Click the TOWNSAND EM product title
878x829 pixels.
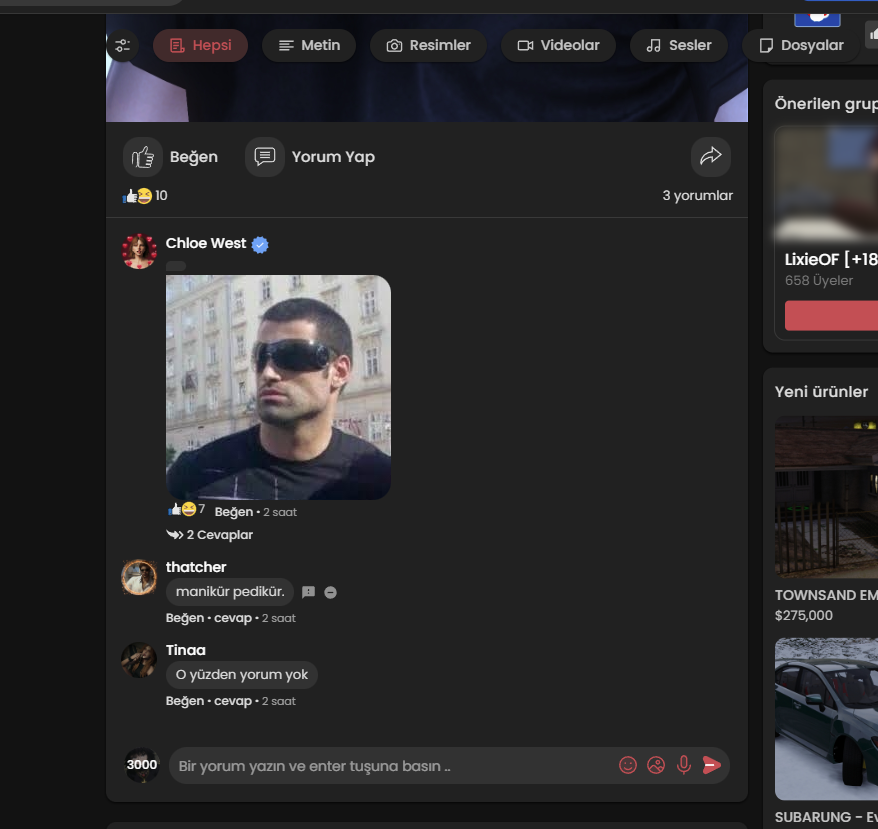tap(826, 595)
